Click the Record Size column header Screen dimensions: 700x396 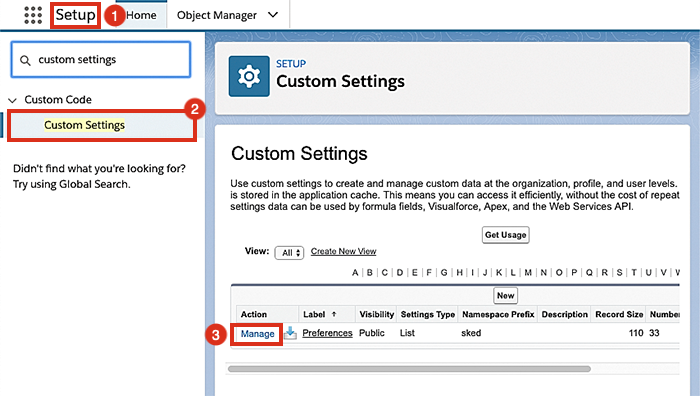[619, 314]
